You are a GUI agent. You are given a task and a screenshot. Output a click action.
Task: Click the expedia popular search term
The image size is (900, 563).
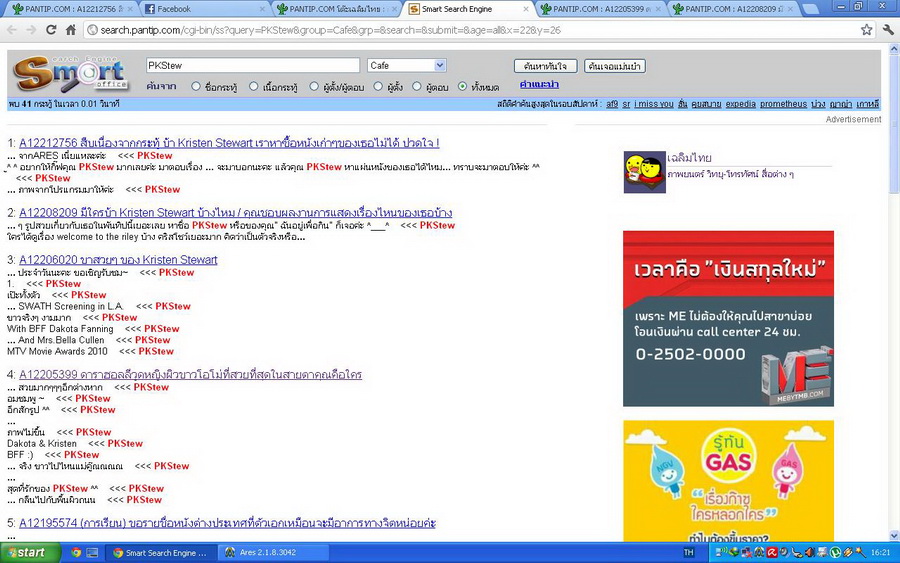click(740, 104)
